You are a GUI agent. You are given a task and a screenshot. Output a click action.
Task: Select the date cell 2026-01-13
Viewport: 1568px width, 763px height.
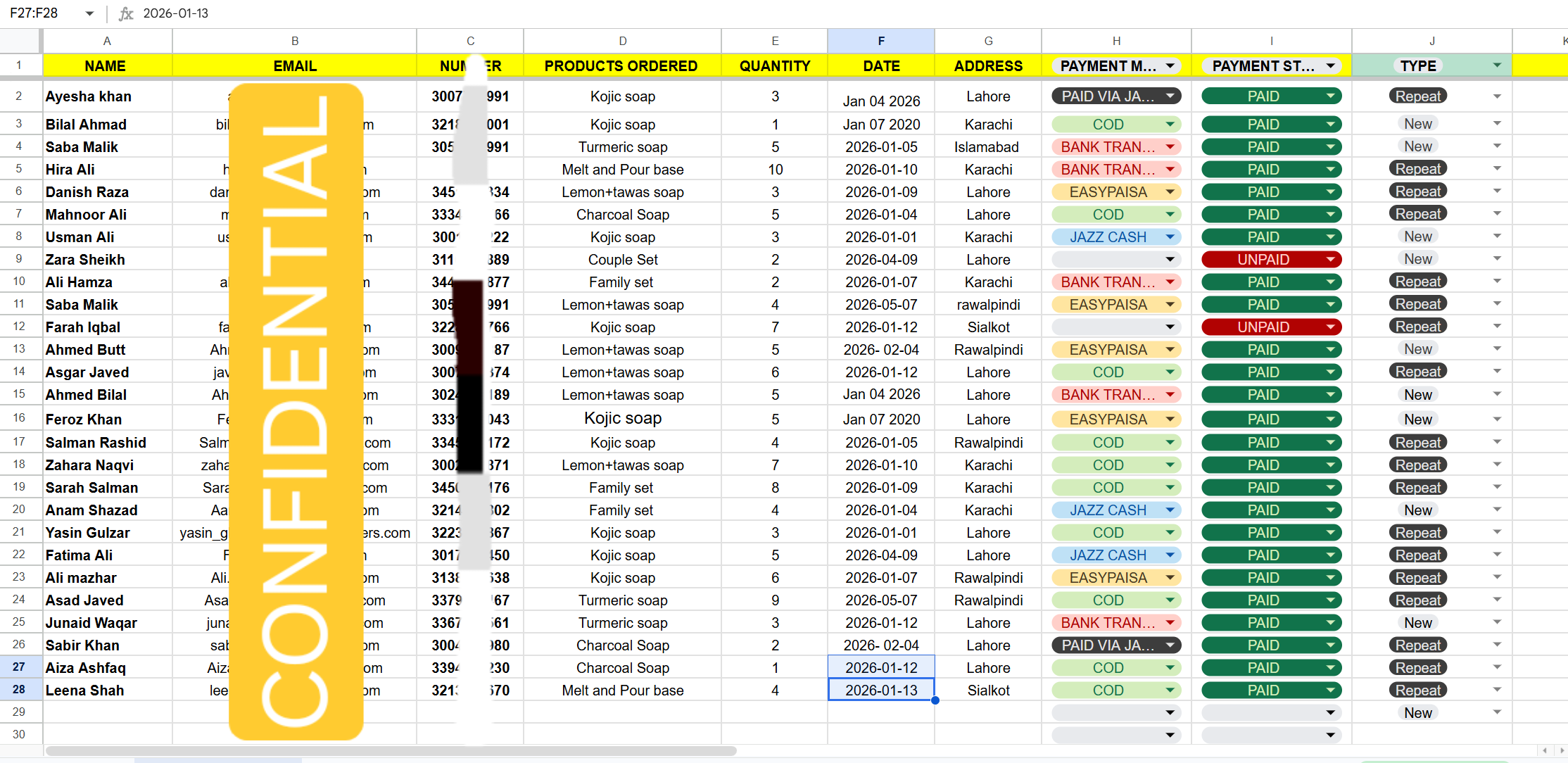pyautogui.click(x=881, y=691)
